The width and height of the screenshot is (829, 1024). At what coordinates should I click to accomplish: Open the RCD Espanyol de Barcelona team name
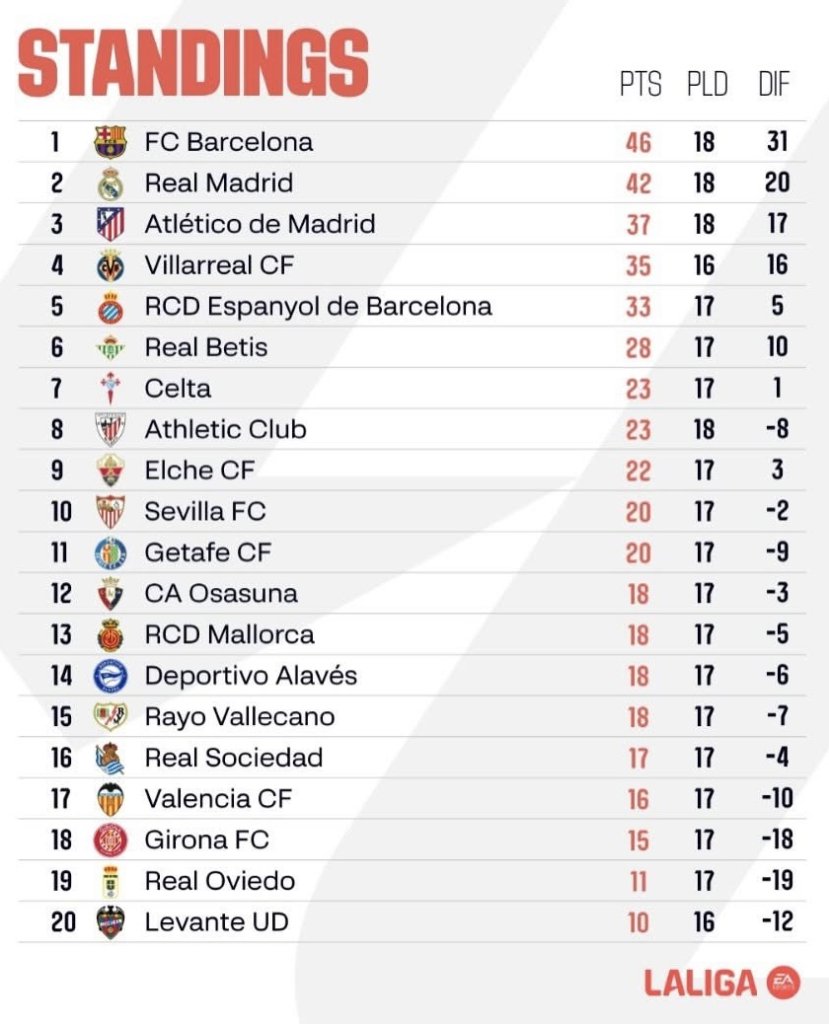pos(318,306)
